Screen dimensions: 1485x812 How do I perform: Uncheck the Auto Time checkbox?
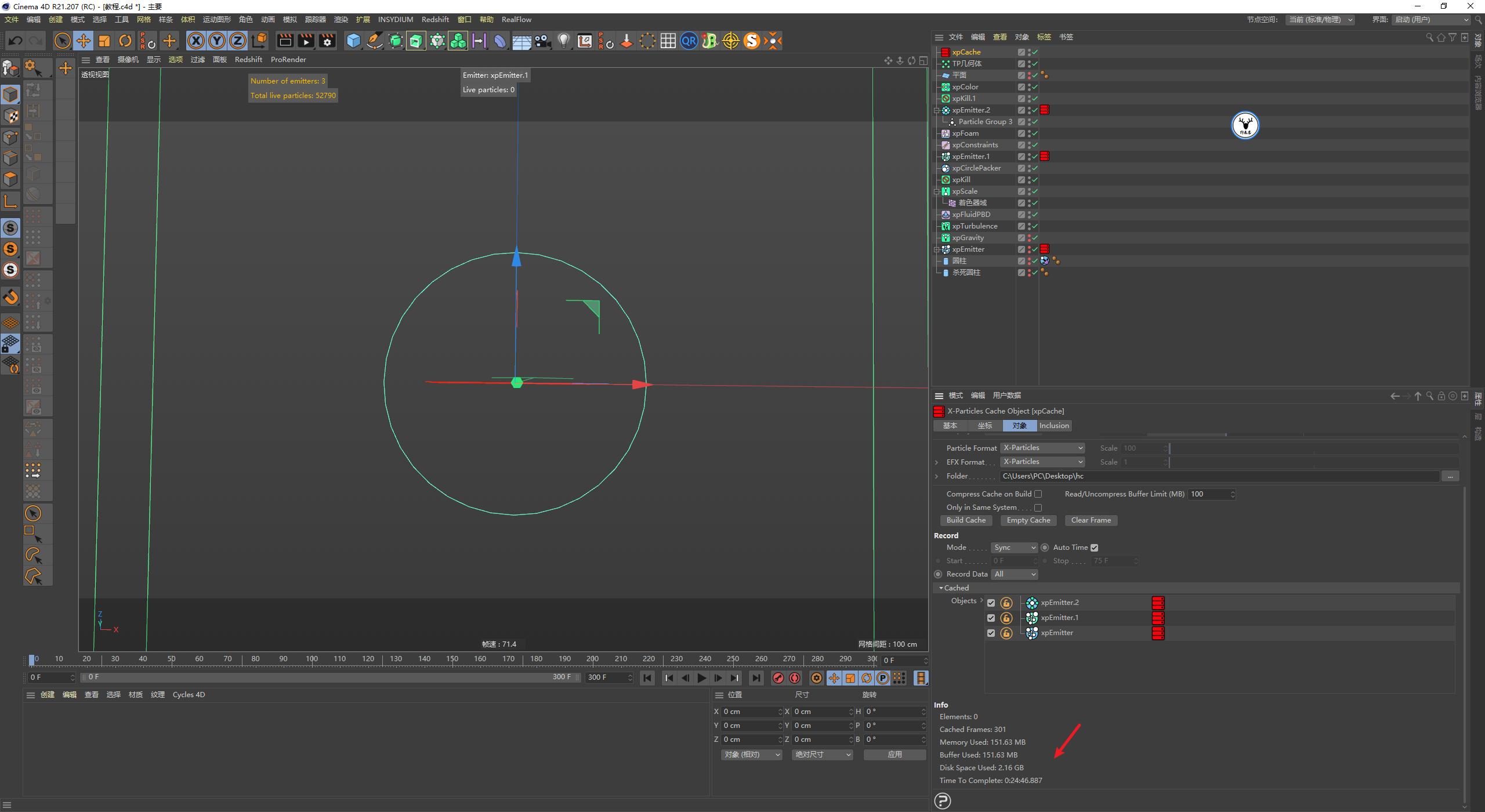point(1095,547)
